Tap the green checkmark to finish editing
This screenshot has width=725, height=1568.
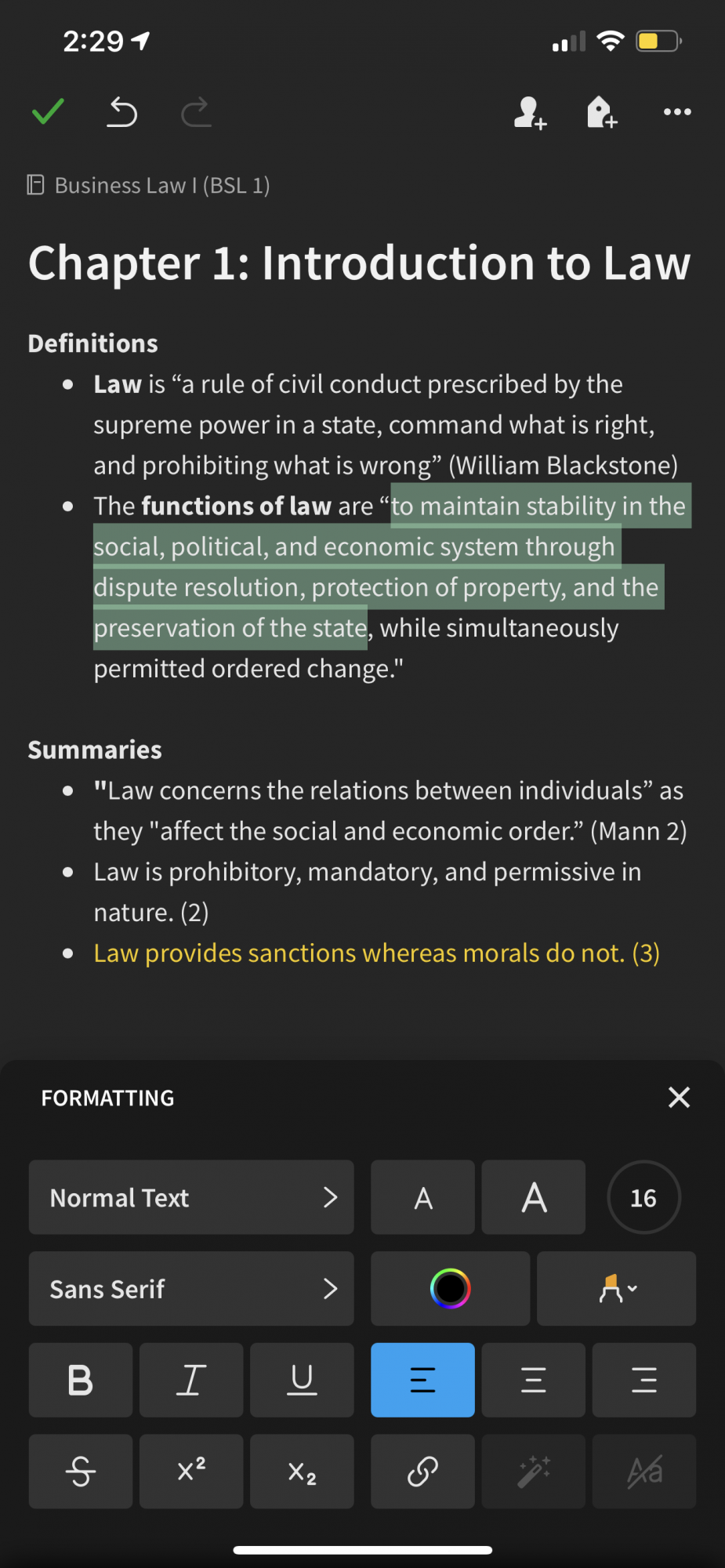click(x=48, y=112)
